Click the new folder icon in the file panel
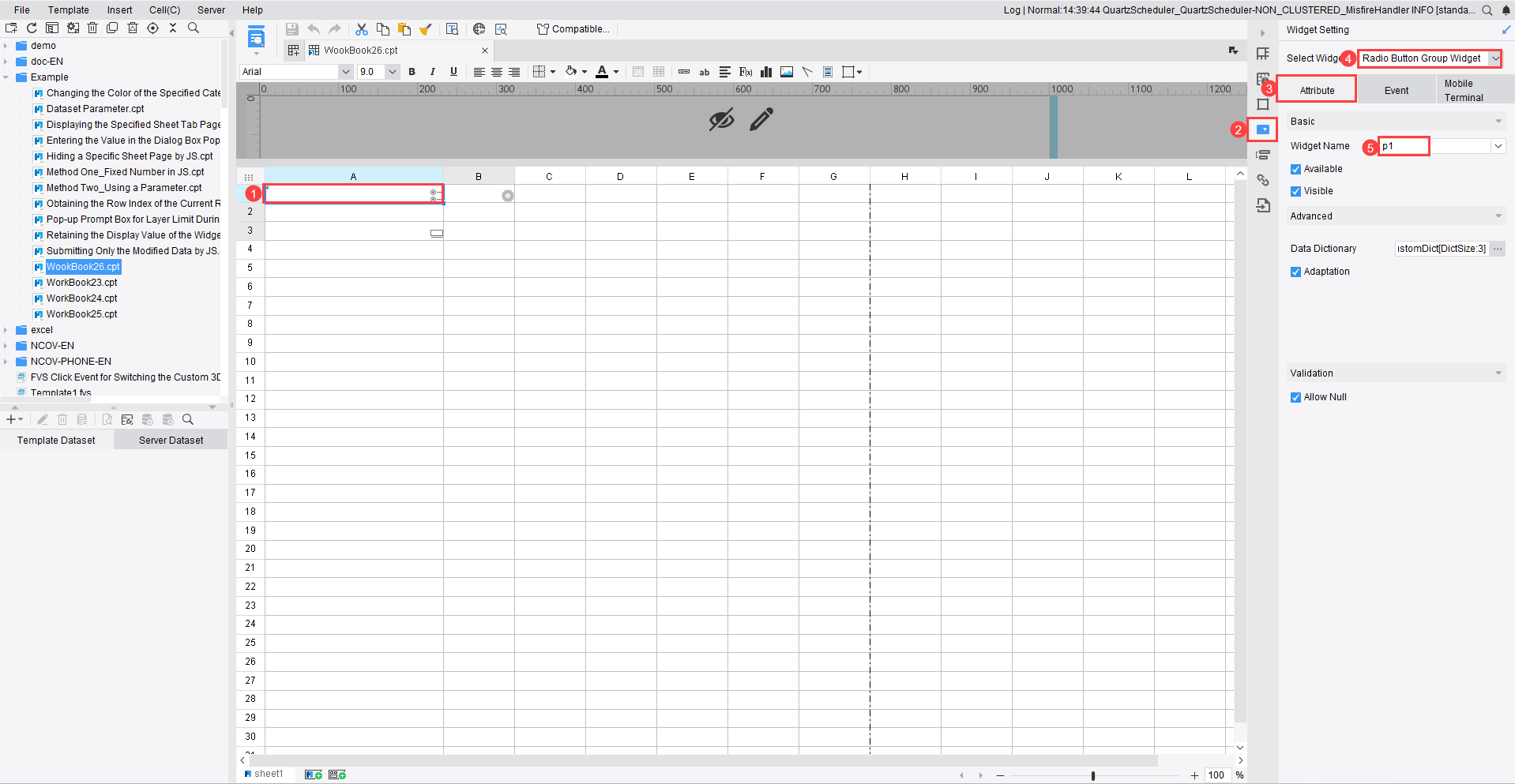Screen dimensions: 1515x784 pos(11,28)
